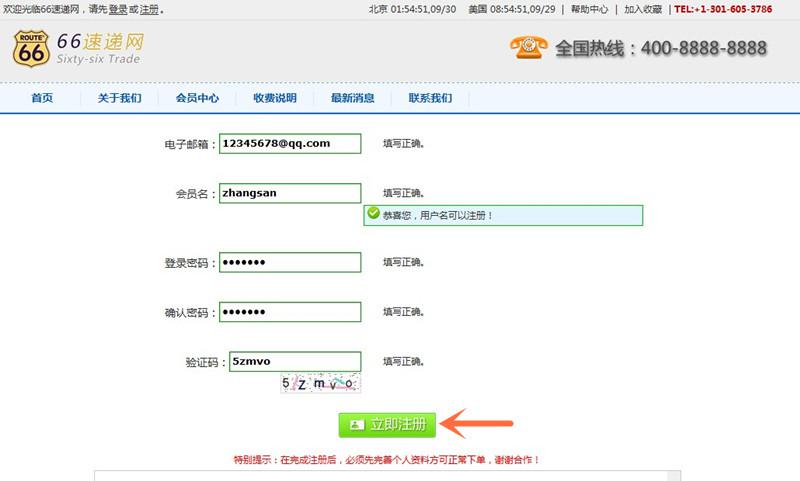Click the 验证码 captcha input field
Image resolution: width=800 pixels, height=481 pixels.
tap(293, 362)
